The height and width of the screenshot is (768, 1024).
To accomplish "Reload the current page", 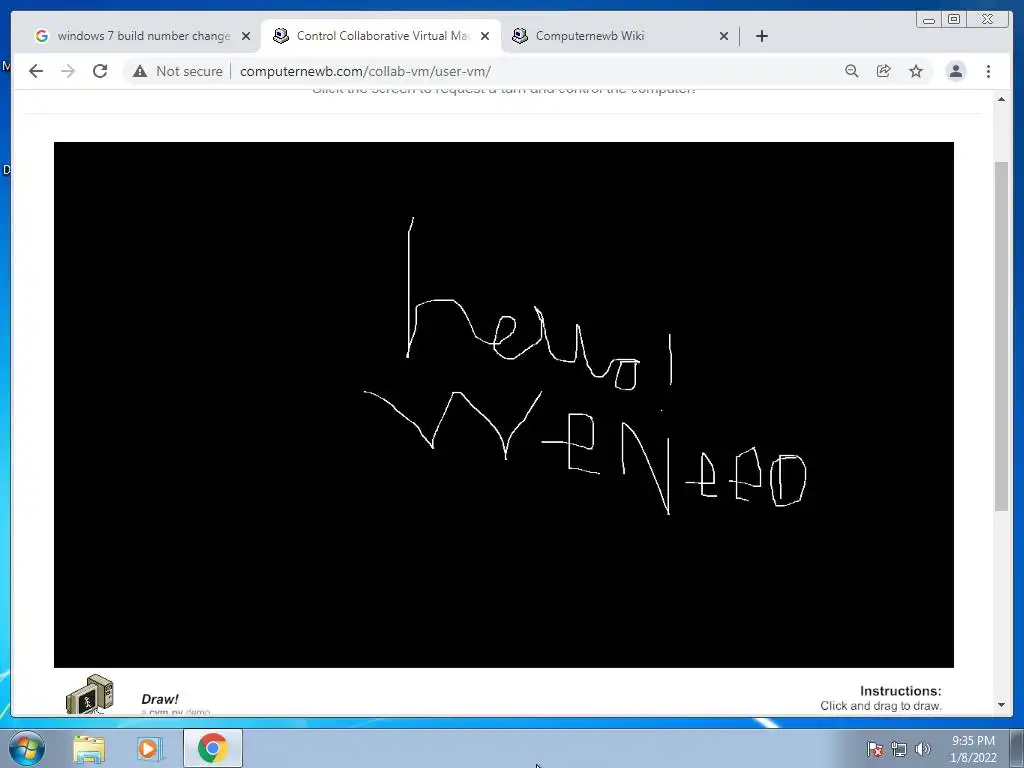I will [100, 71].
